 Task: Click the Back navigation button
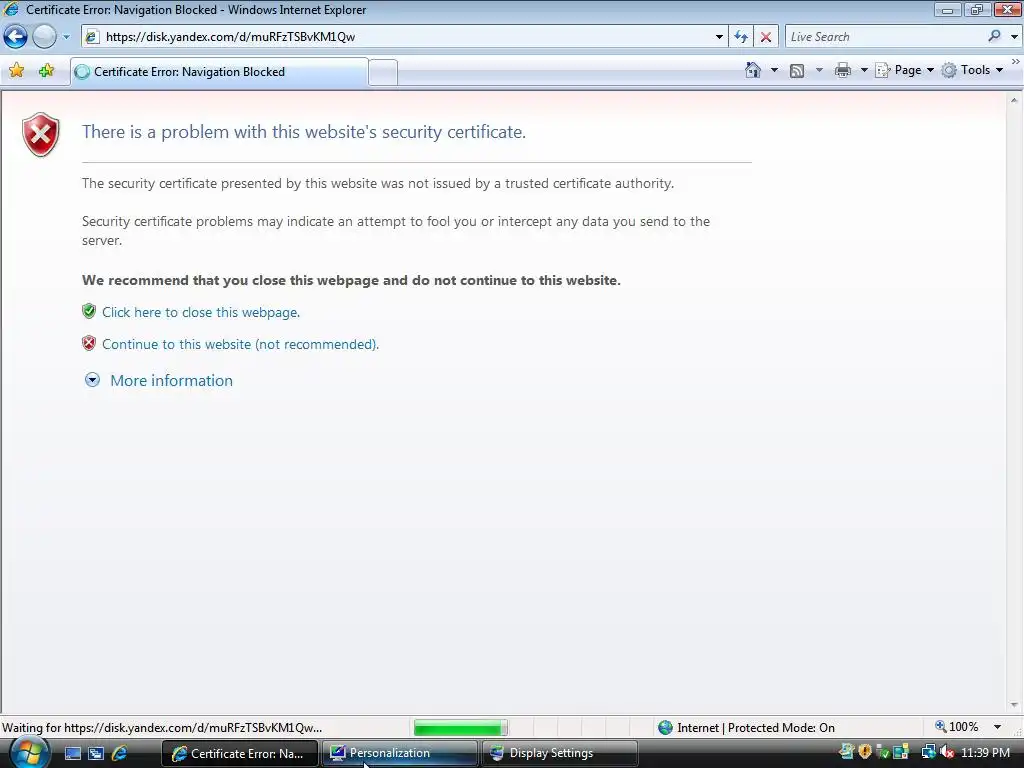pyautogui.click(x=15, y=37)
